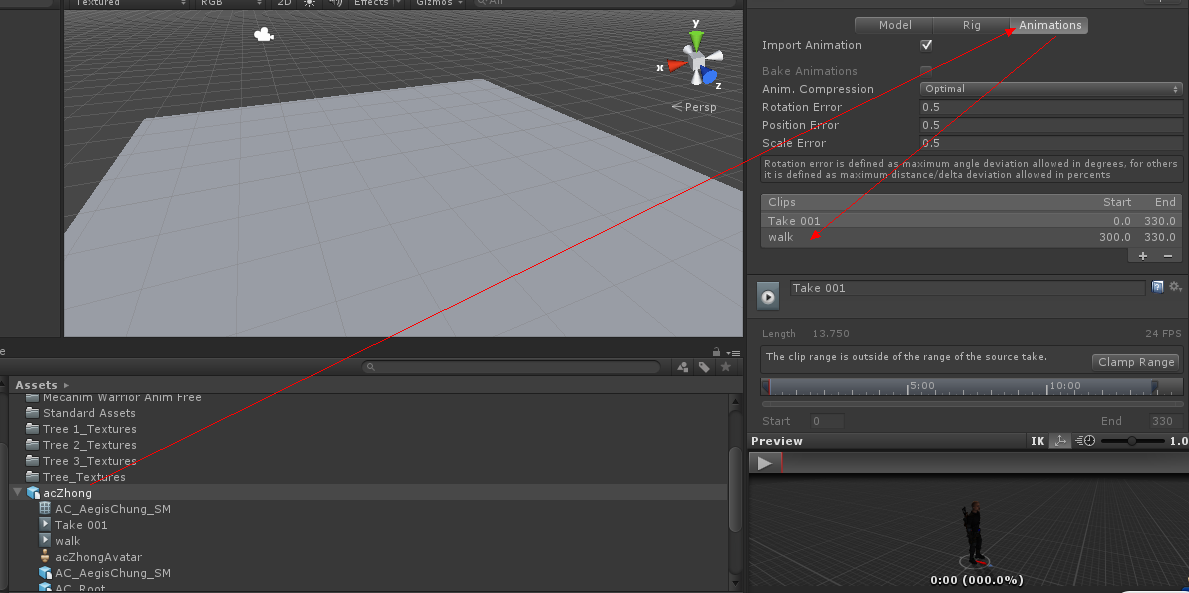Open the Tree 3_Textures folder
The width and height of the screenshot is (1189, 593).
(x=89, y=461)
